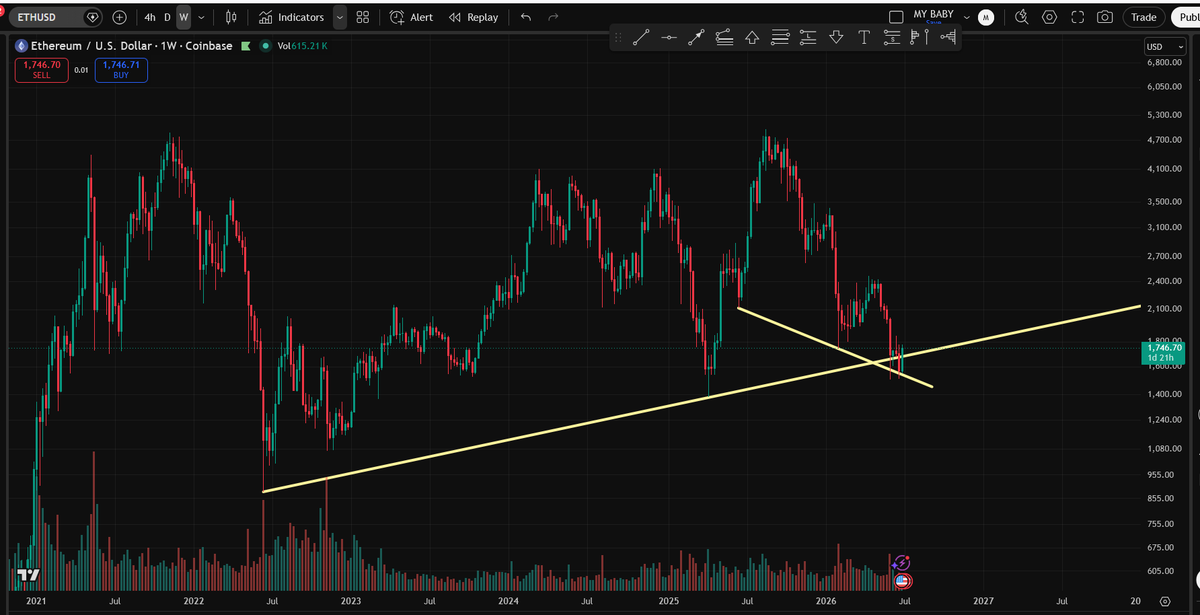Select the horizontal levels lines tool

[x=780, y=38]
